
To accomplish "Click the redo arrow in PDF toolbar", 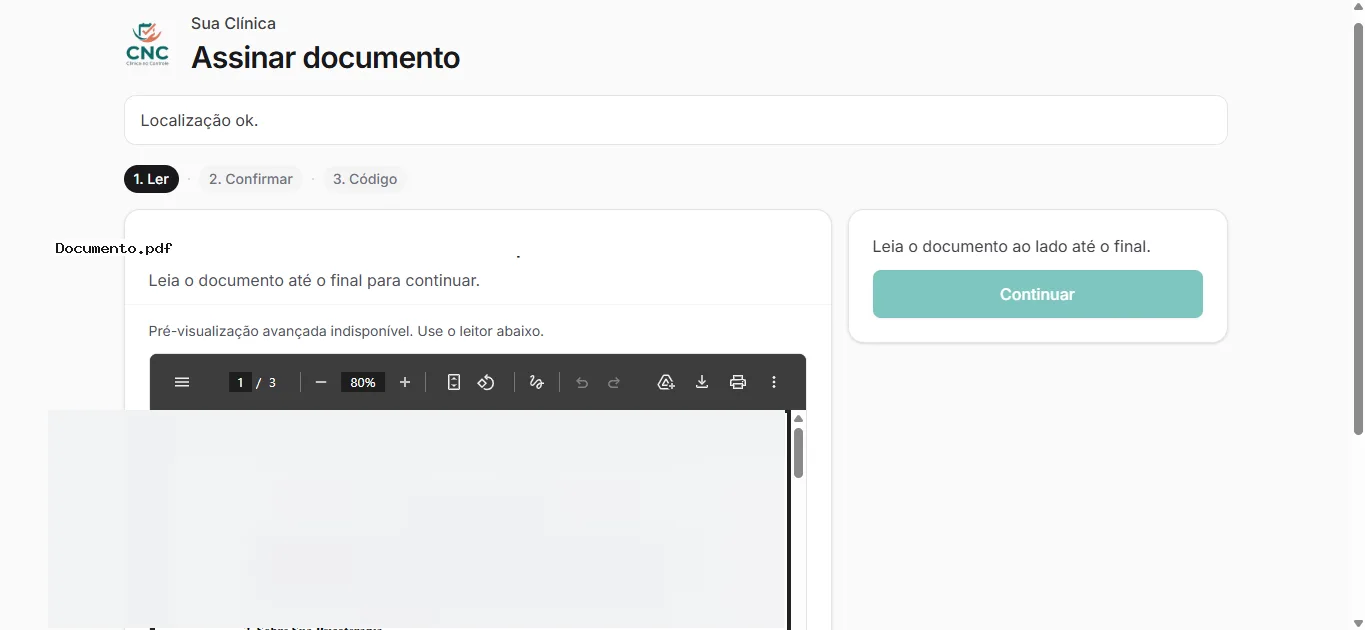I will (614, 382).
